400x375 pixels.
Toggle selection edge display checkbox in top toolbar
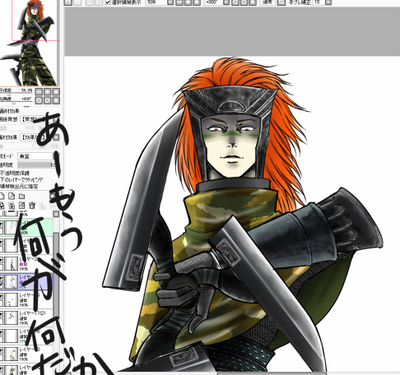pos(108,2)
